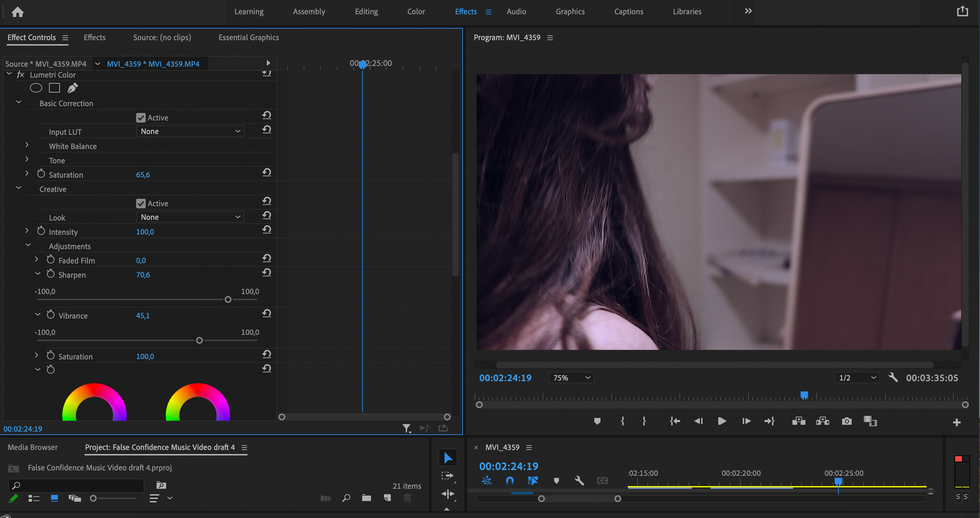
Task: Toggle the captions CC button in timeline
Action: [602, 481]
